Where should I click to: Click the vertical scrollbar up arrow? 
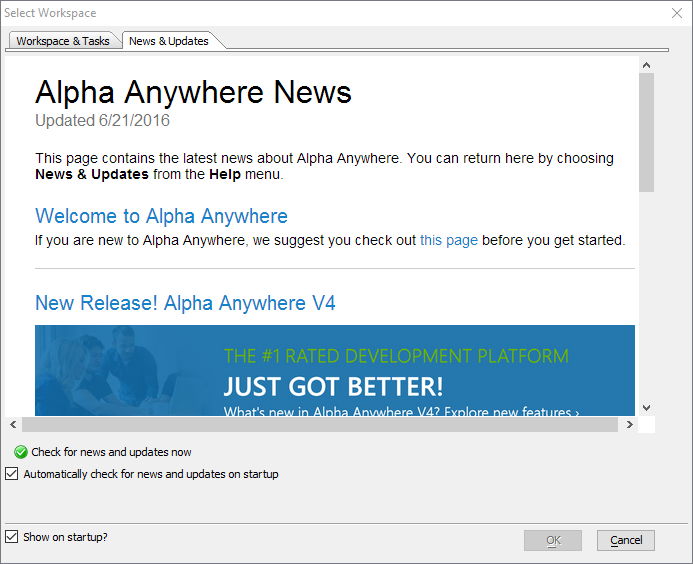click(646, 65)
